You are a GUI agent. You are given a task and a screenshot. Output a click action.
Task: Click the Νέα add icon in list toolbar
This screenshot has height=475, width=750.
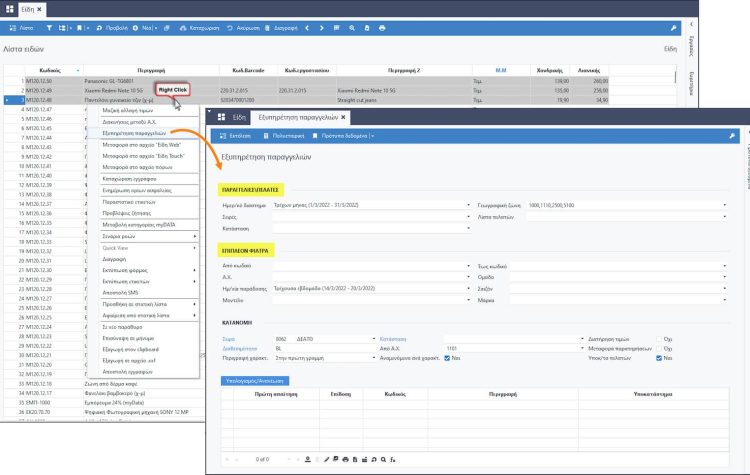(x=133, y=28)
